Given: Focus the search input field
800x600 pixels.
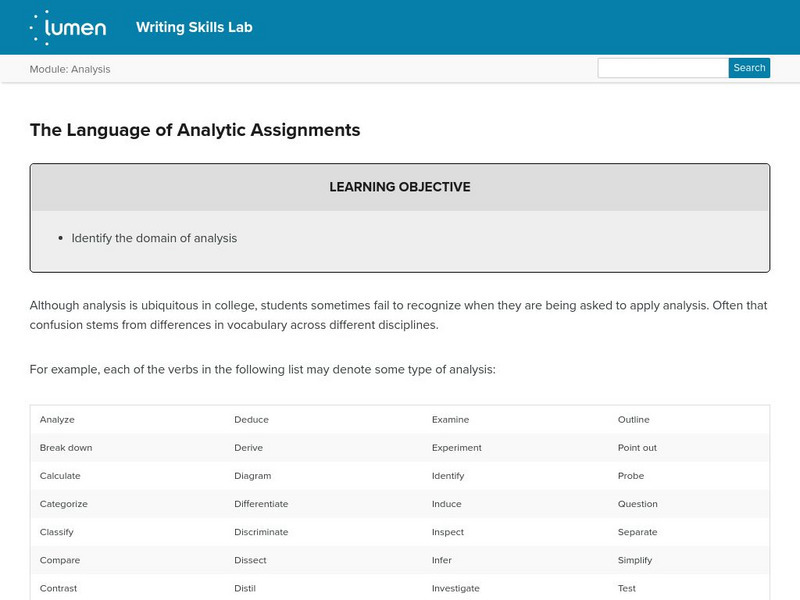Looking at the screenshot, I should [x=662, y=68].
